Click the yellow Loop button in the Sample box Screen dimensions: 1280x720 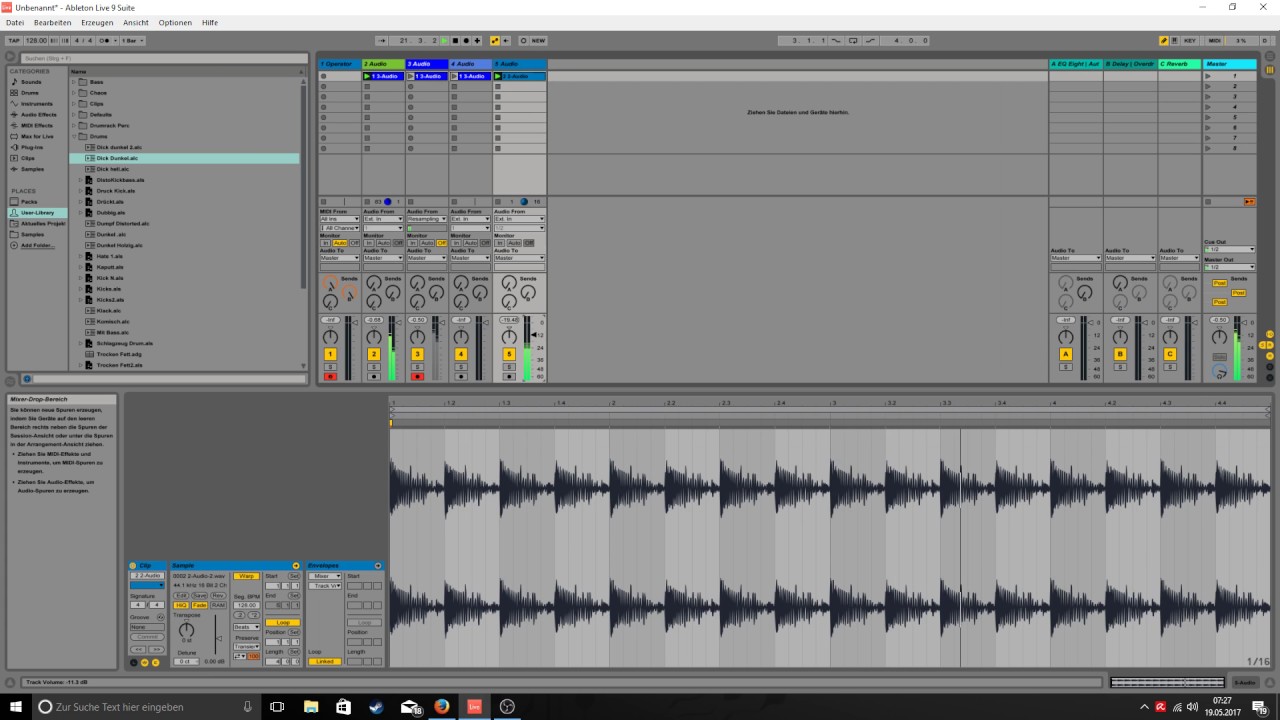(283, 623)
